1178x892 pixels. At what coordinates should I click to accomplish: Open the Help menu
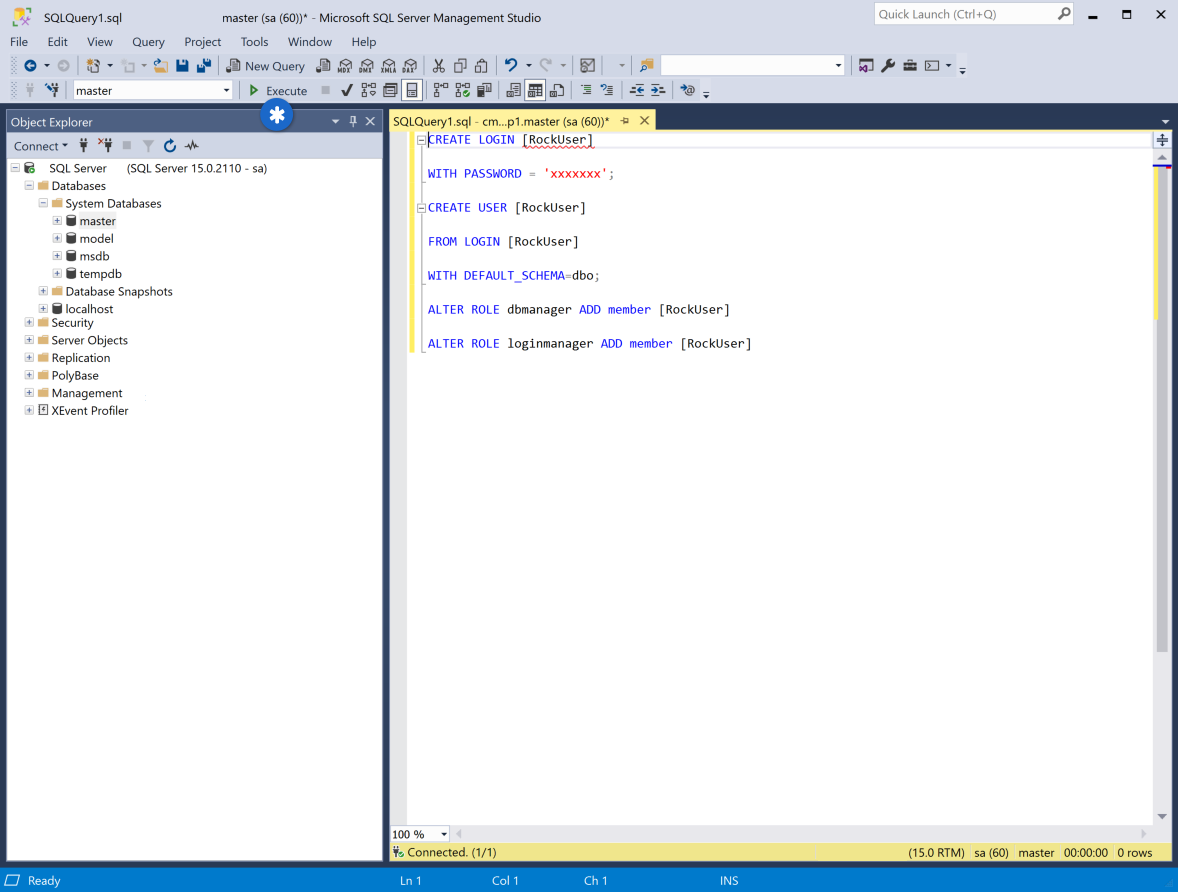click(364, 42)
